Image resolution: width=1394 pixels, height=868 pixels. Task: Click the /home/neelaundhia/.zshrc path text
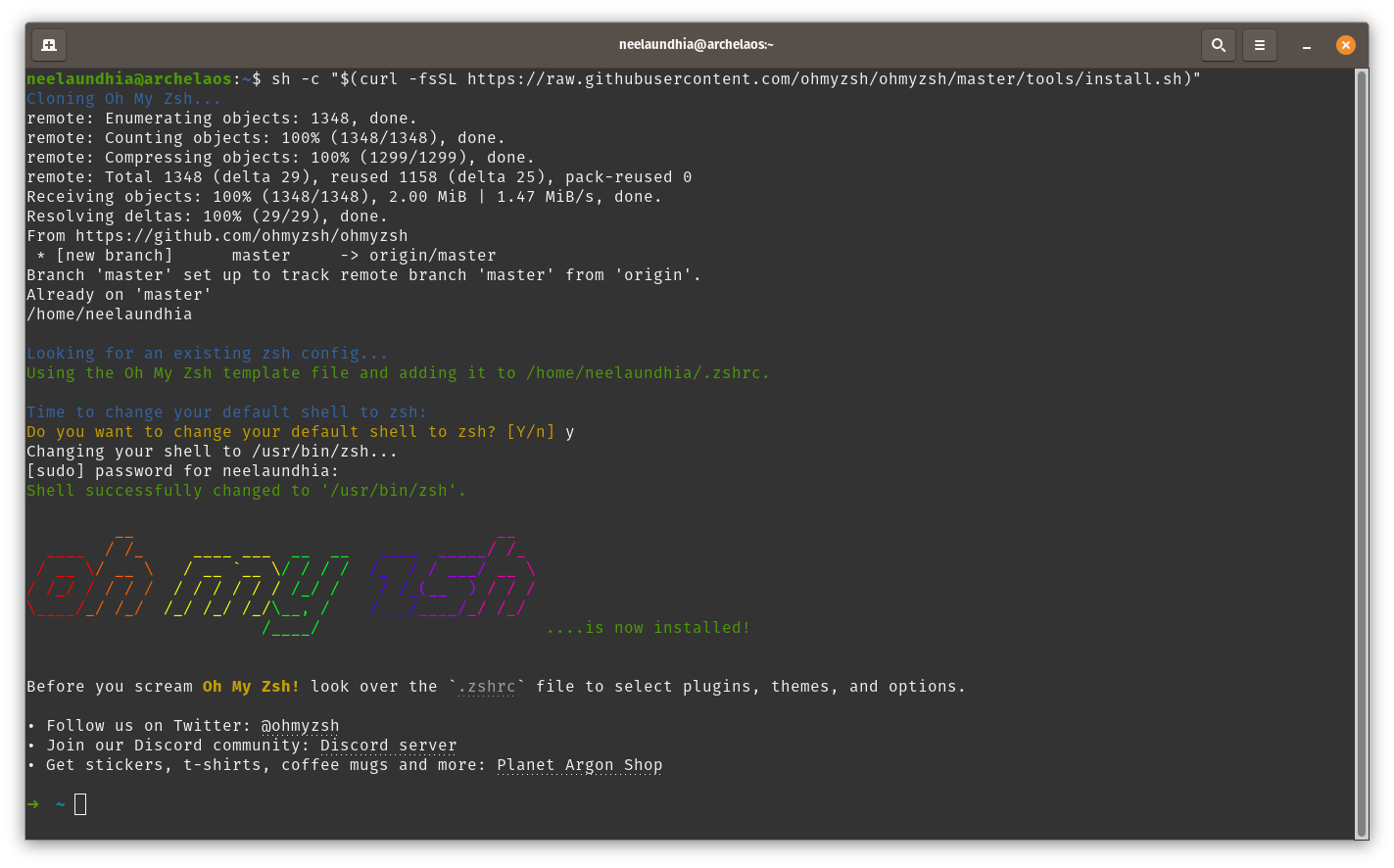pos(647,373)
